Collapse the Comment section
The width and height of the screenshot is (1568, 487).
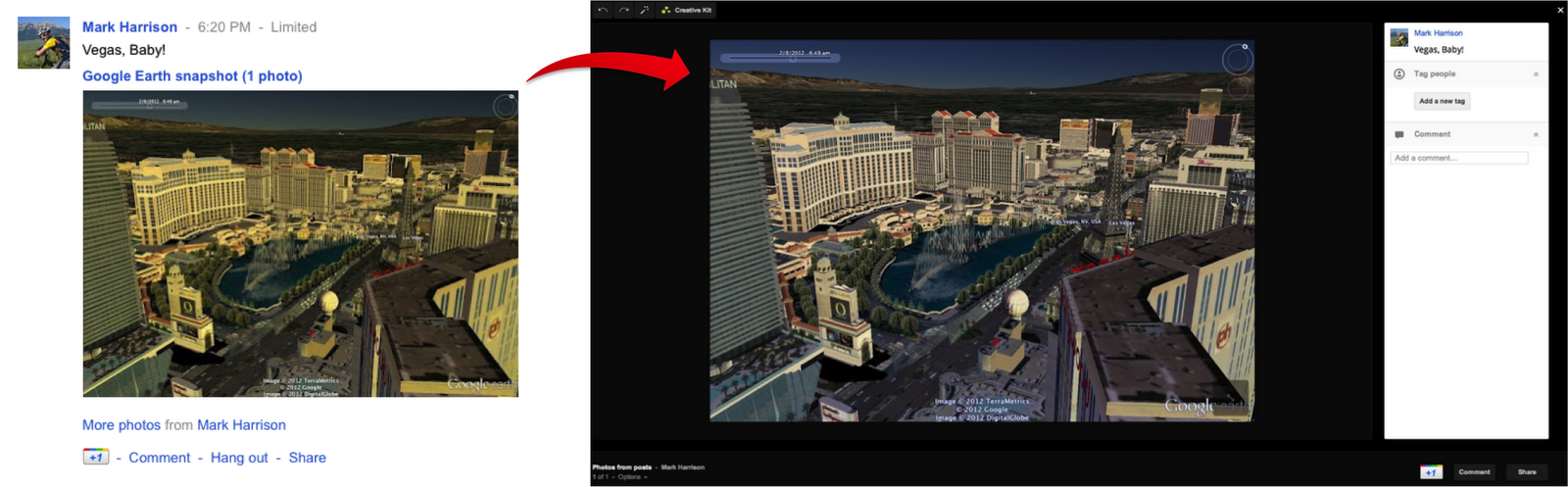pyautogui.click(x=1536, y=134)
